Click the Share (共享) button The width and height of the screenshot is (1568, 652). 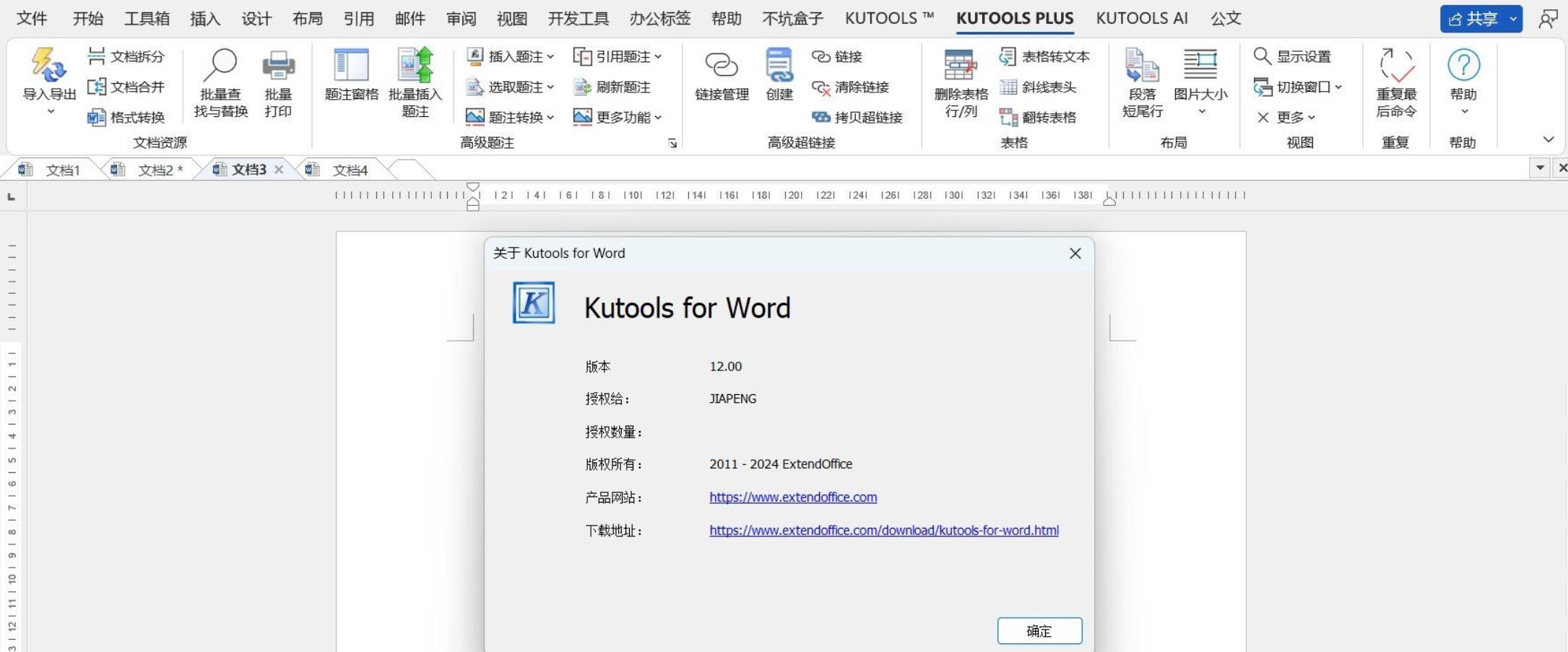(x=1473, y=19)
